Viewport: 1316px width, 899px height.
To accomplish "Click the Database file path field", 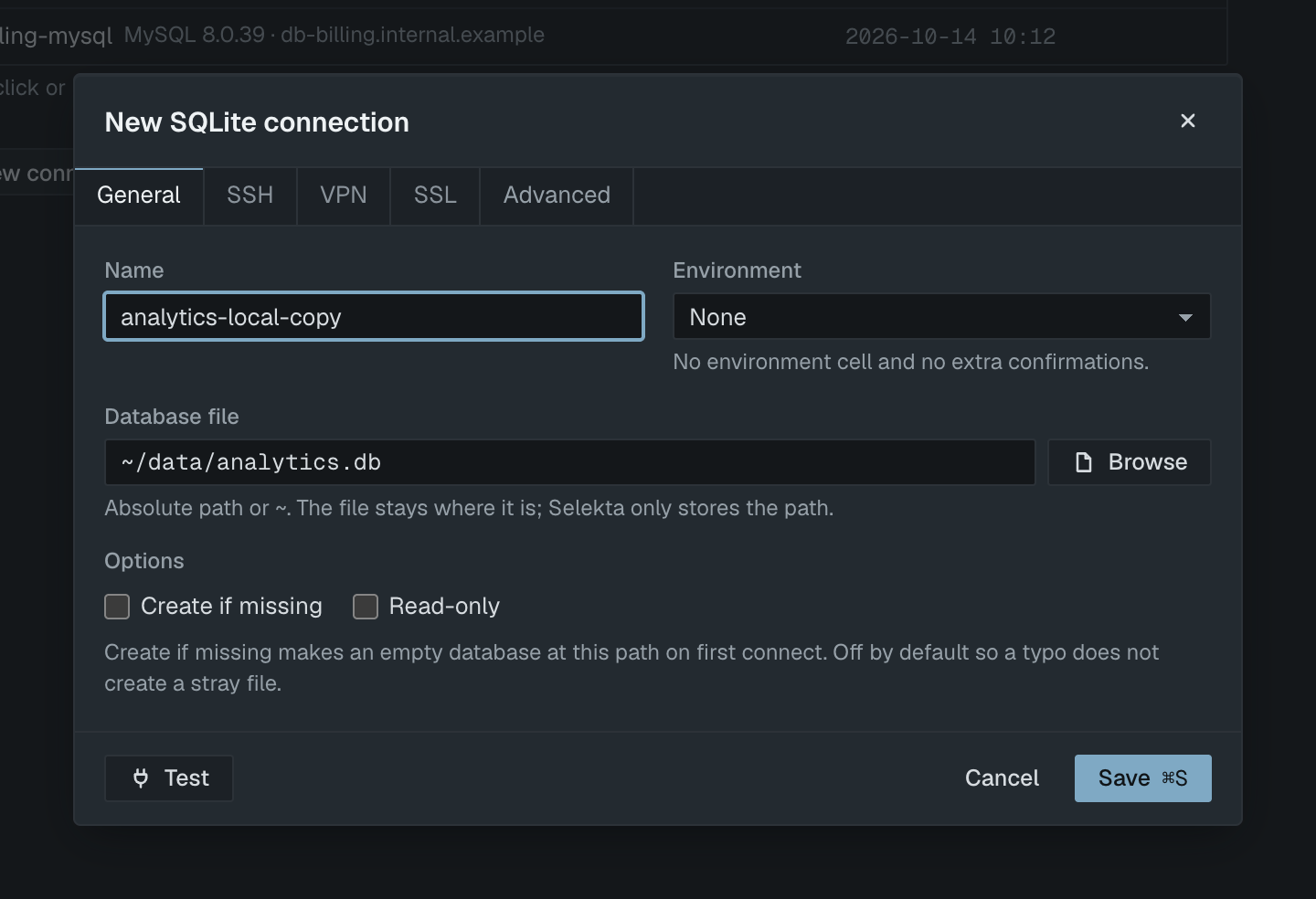I will (x=569, y=462).
